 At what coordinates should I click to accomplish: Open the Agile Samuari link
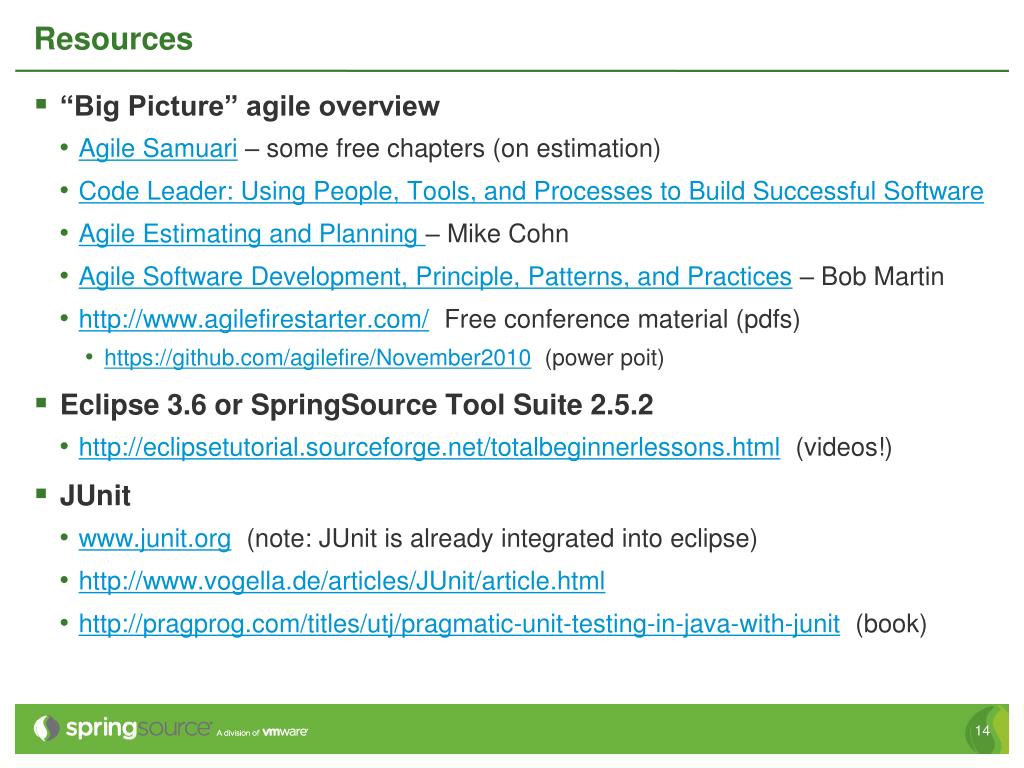[158, 149]
